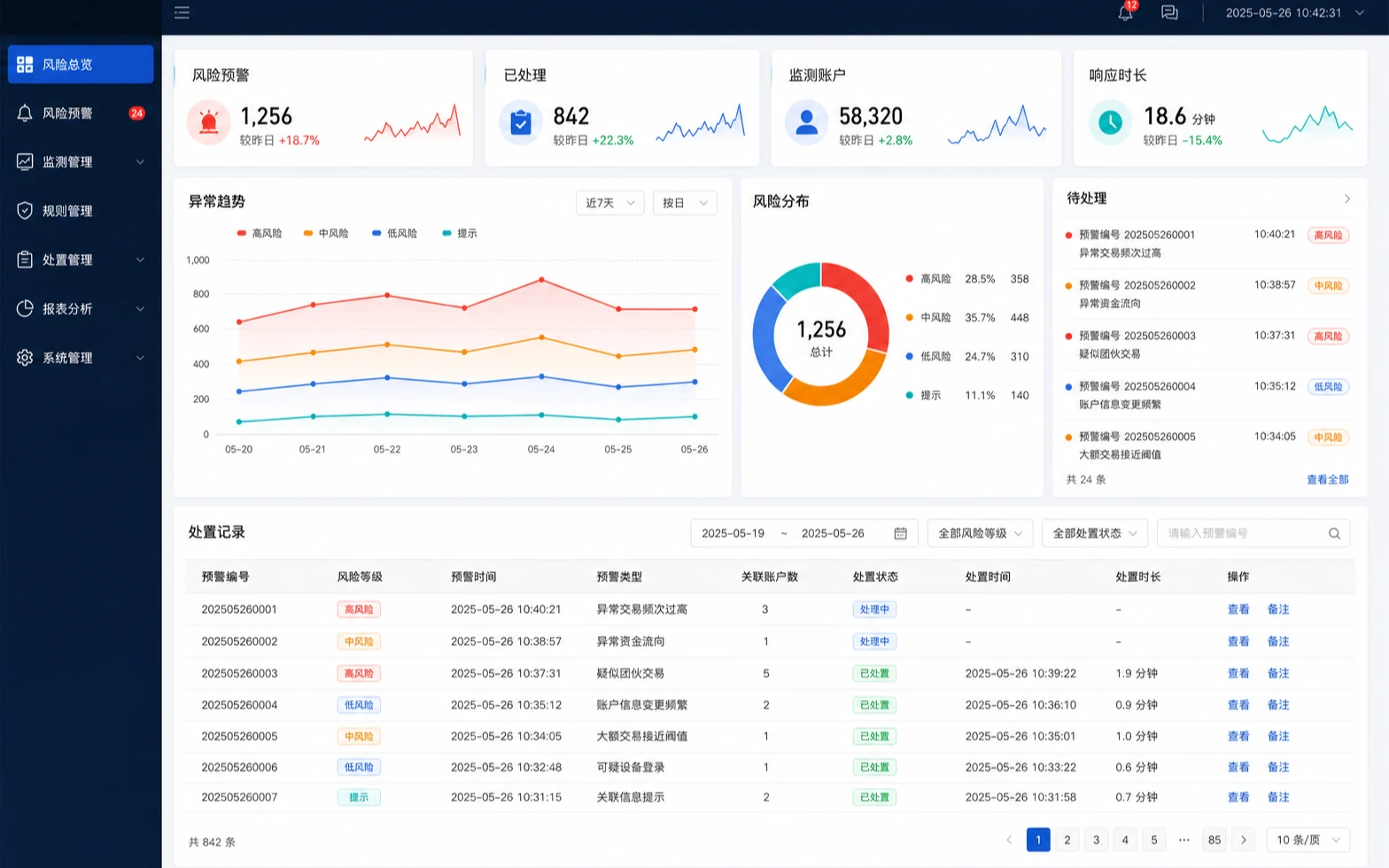Click the 监测管理 chart icon in sidebar
The width and height of the screenshot is (1389, 868).
tap(25, 162)
